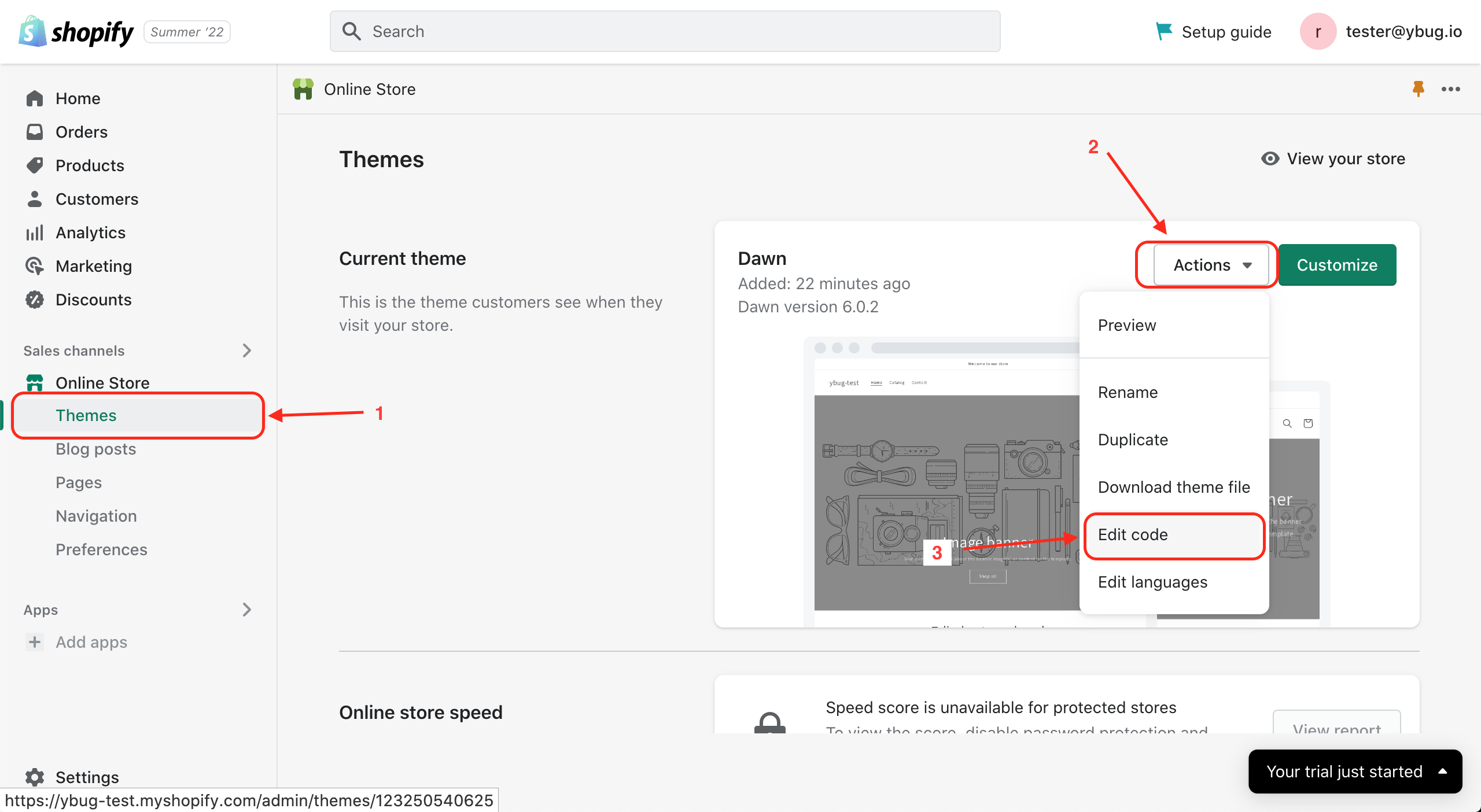1481x812 pixels.
Task: Click the Orders inbox icon
Action: [x=35, y=132]
